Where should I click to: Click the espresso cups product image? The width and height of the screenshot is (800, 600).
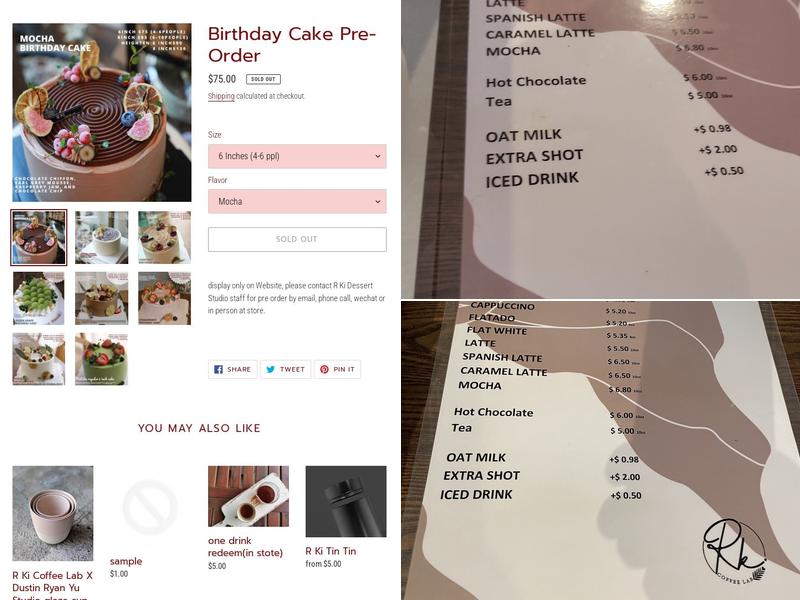[248, 496]
